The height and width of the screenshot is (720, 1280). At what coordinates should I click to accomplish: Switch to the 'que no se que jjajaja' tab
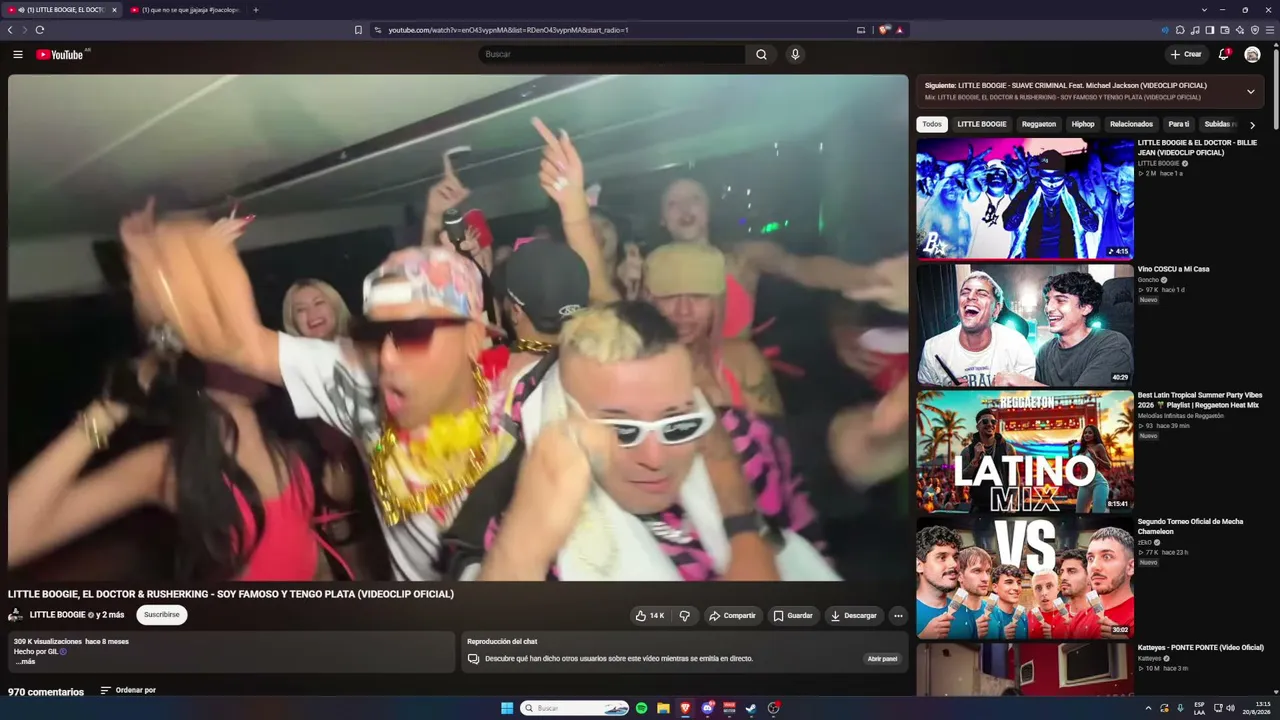pyautogui.click(x=185, y=10)
